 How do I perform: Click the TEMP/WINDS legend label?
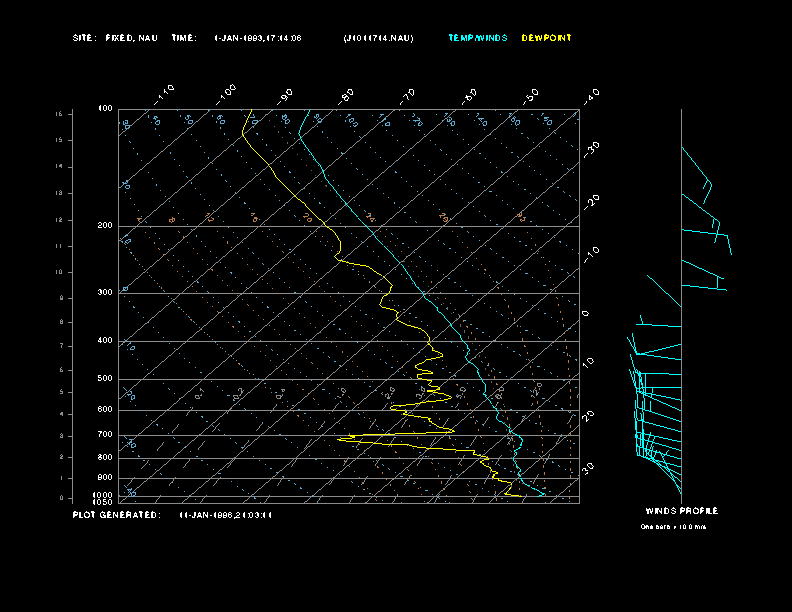pos(477,38)
